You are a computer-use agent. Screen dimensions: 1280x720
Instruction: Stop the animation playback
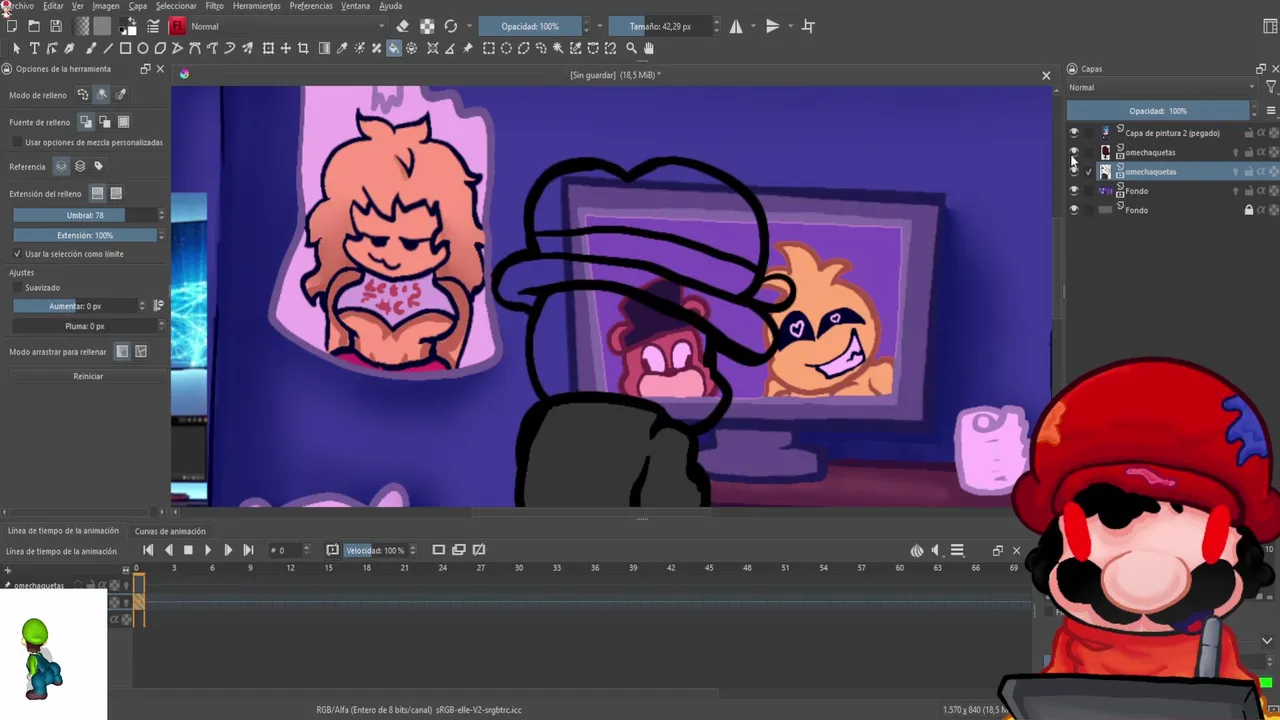(188, 550)
